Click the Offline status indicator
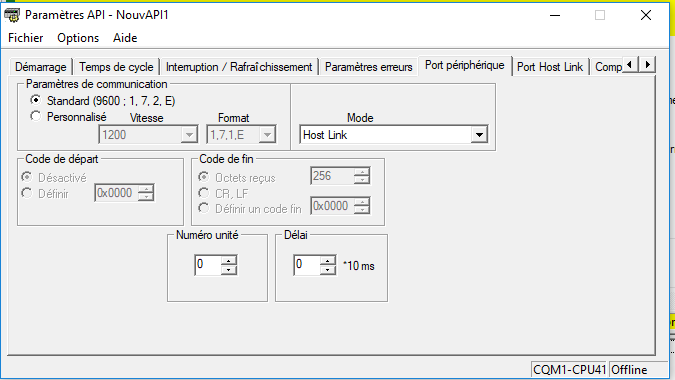This screenshot has height=380, width=675. pyautogui.click(x=629, y=370)
